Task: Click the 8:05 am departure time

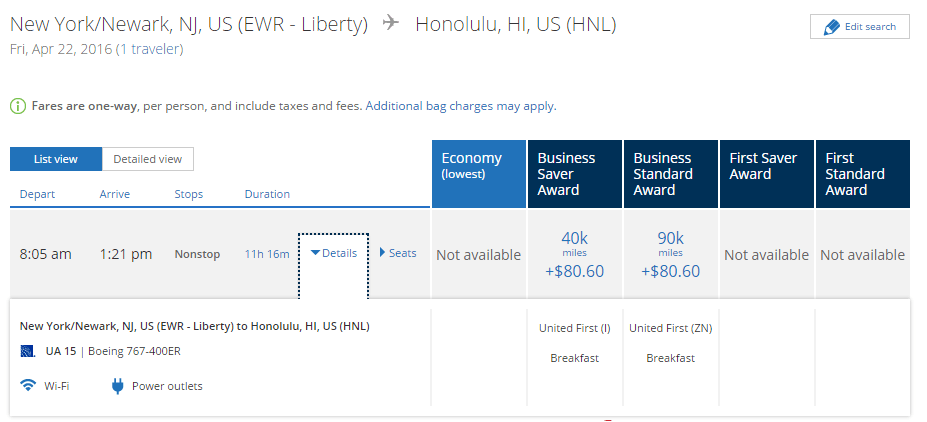Action: coord(46,254)
